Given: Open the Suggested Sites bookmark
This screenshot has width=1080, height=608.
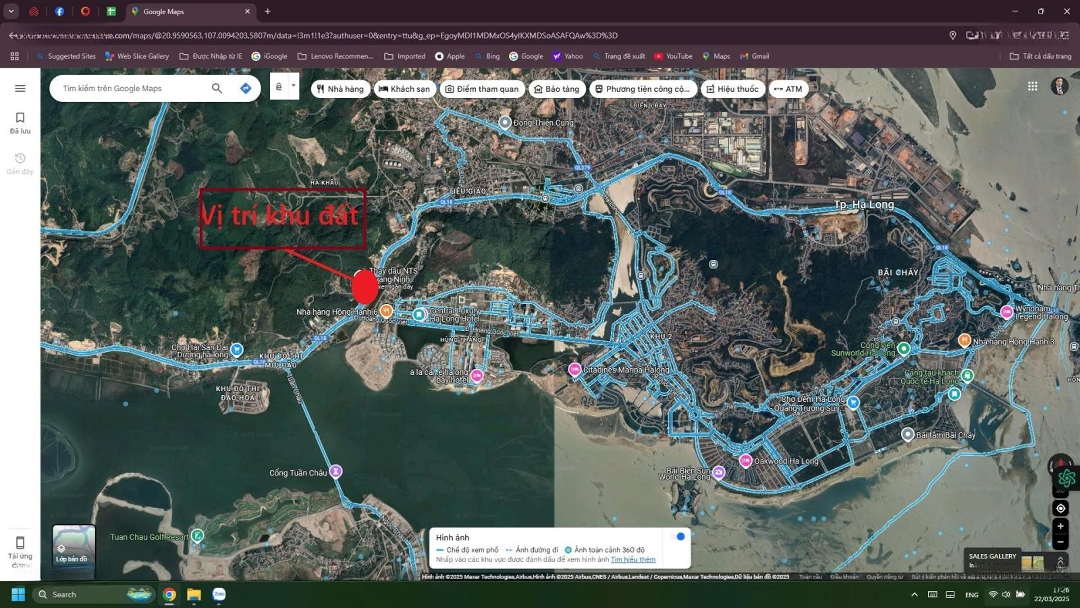Looking at the screenshot, I should (66, 56).
